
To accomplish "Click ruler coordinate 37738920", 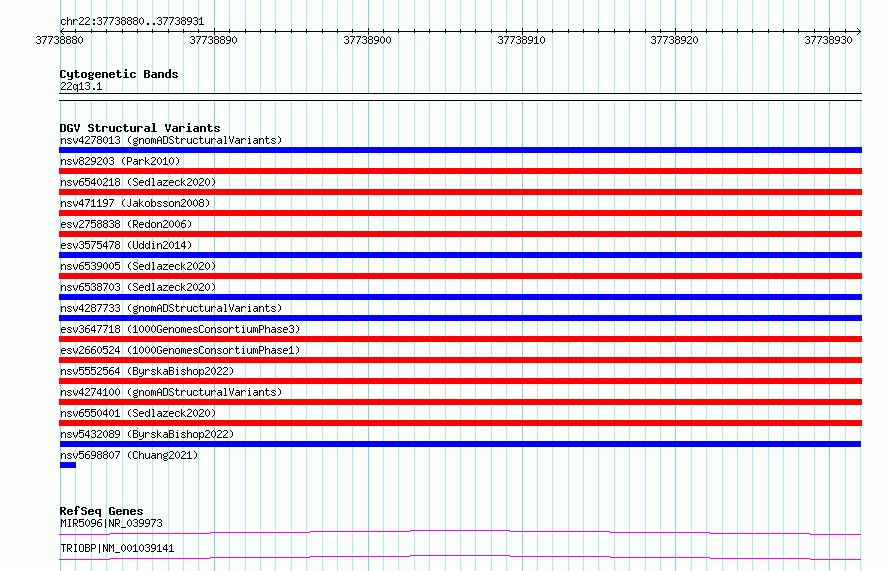I will [x=674, y=40].
